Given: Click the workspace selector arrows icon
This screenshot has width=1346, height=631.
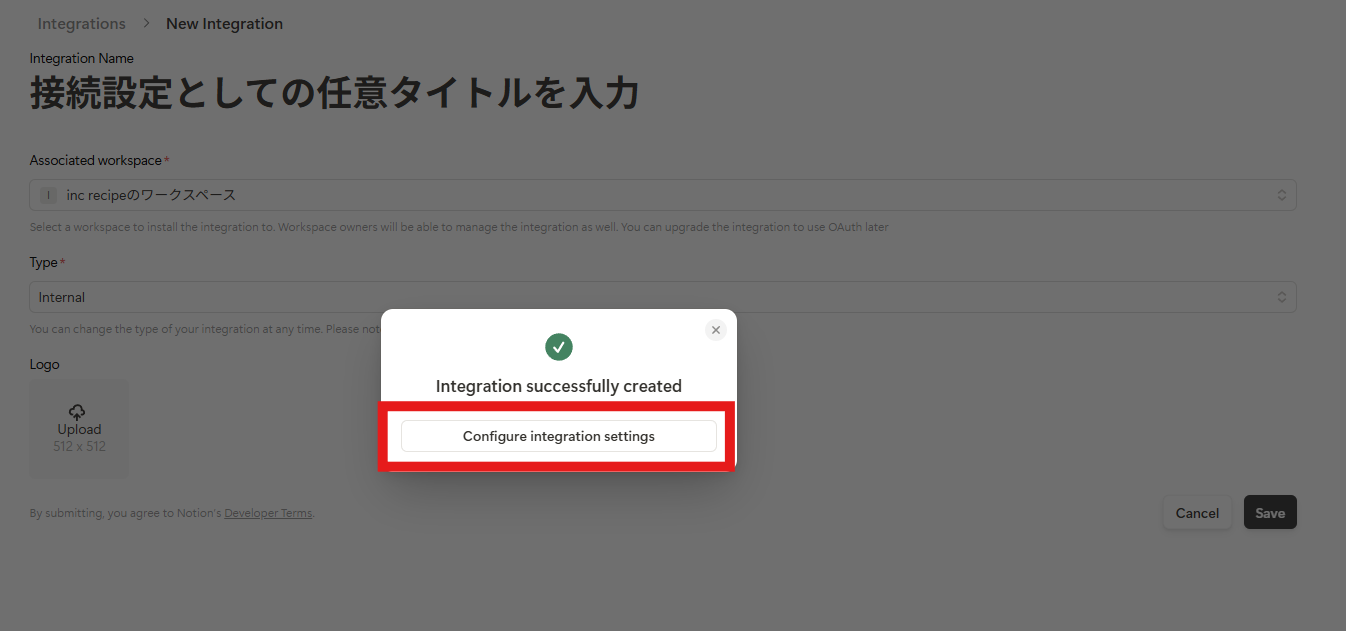Looking at the screenshot, I should tap(1282, 195).
